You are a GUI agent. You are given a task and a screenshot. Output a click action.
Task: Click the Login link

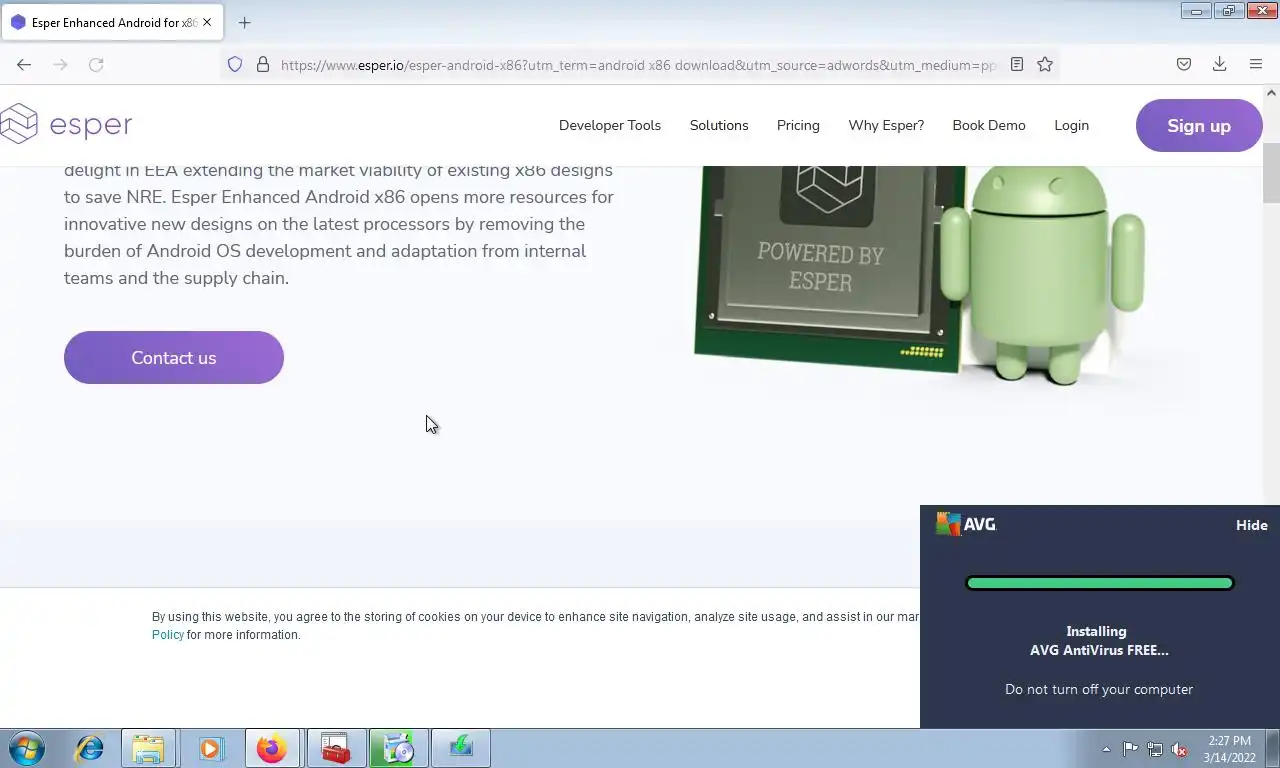1071,125
